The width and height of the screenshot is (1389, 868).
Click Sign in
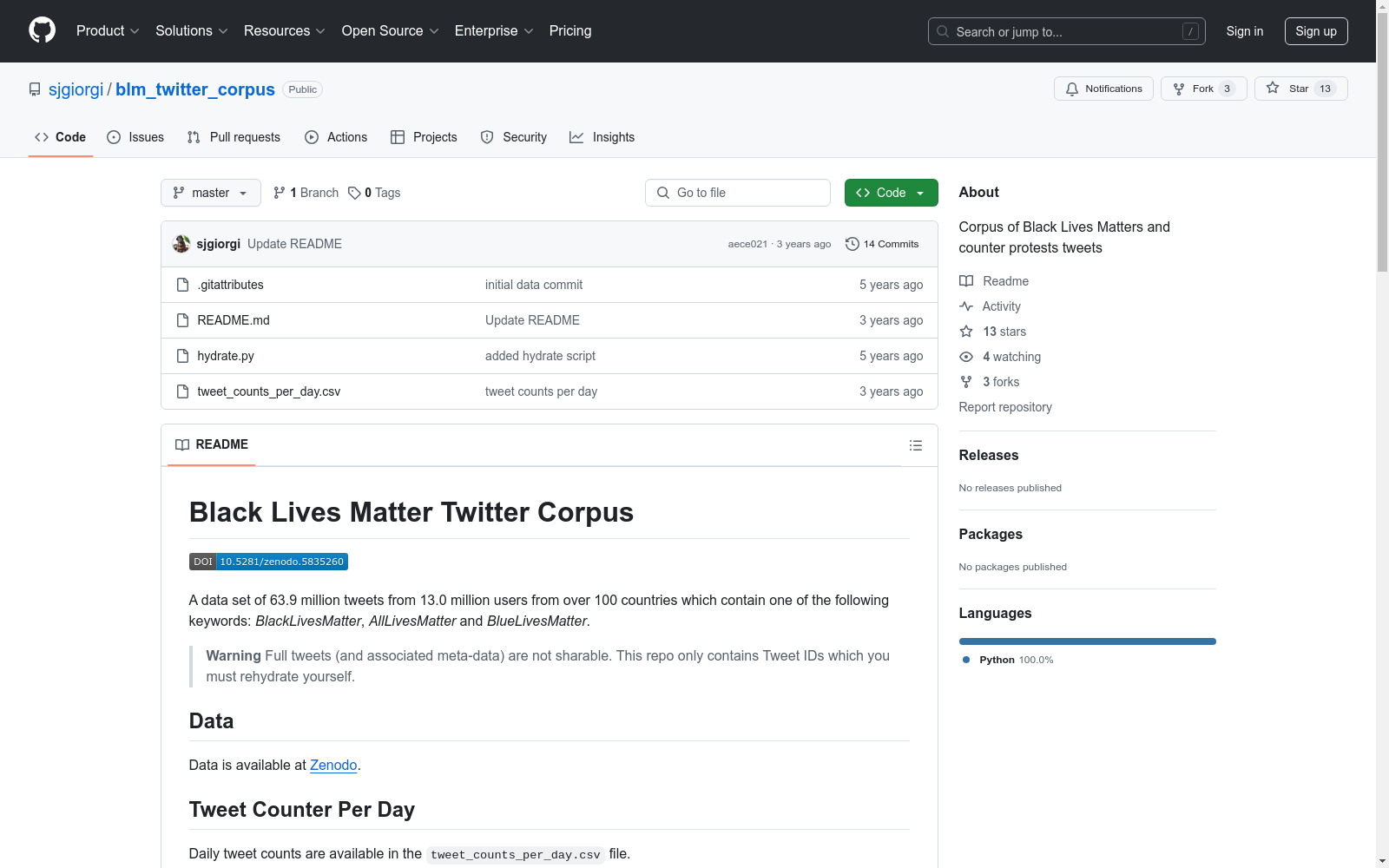tap(1244, 31)
